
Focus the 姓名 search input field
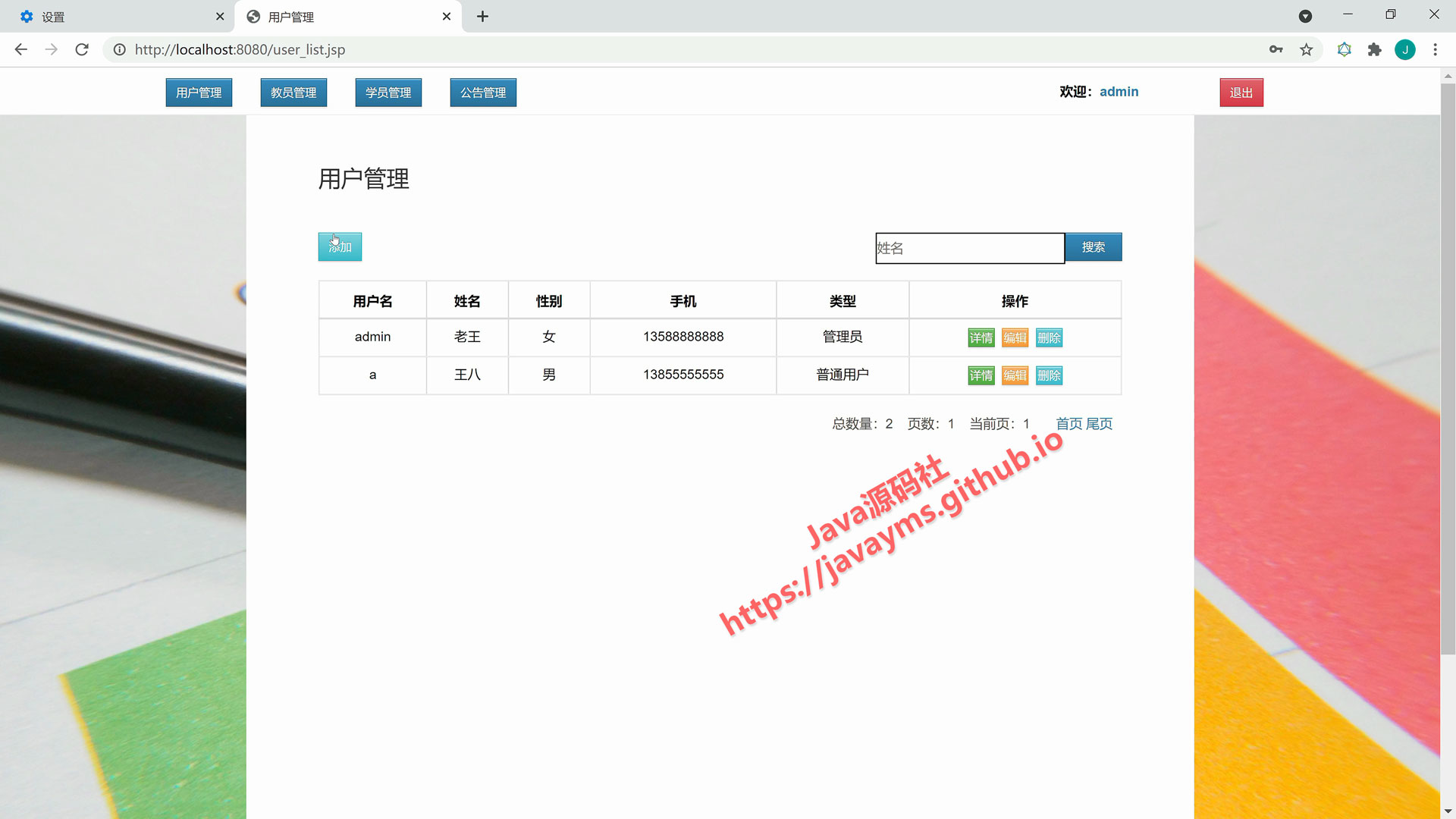pyautogui.click(x=970, y=248)
